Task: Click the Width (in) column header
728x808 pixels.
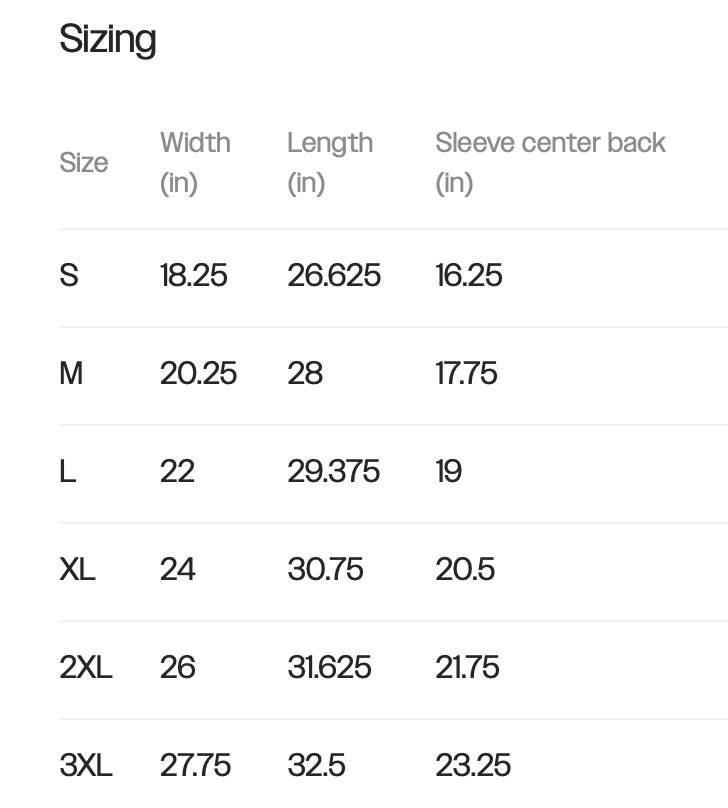Action: 195,162
